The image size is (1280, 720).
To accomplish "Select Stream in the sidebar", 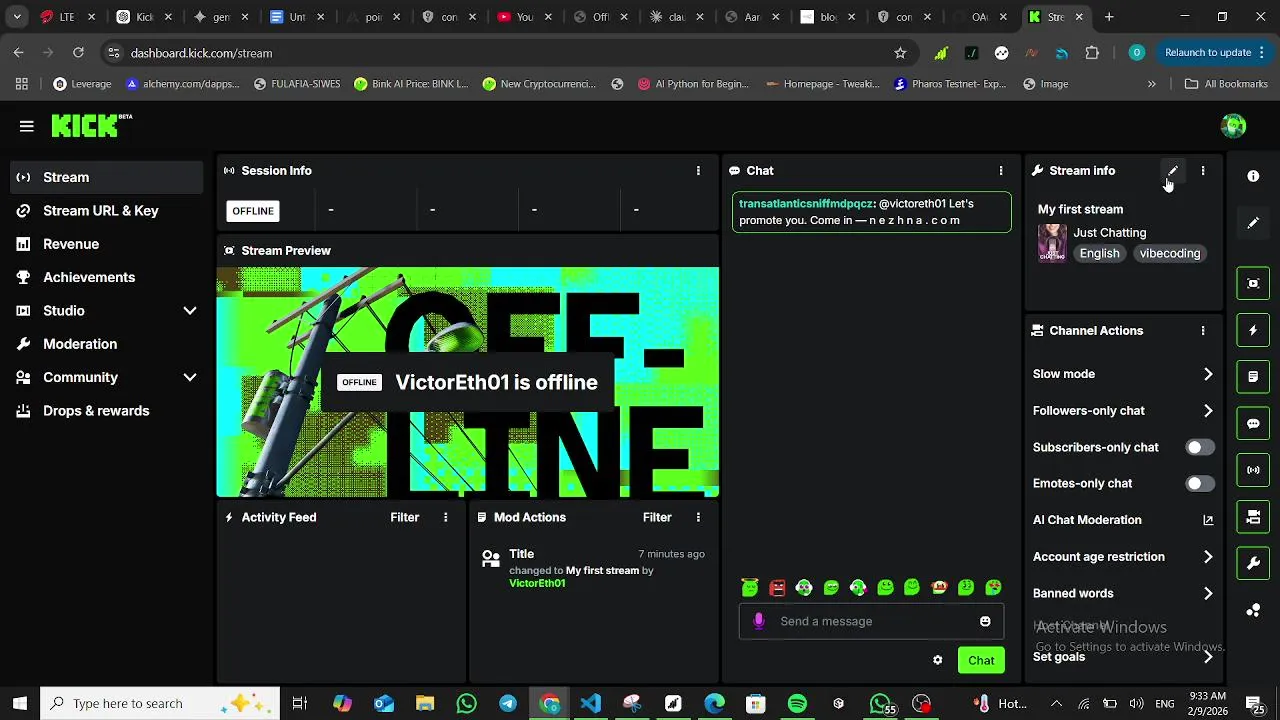I will pos(106,177).
